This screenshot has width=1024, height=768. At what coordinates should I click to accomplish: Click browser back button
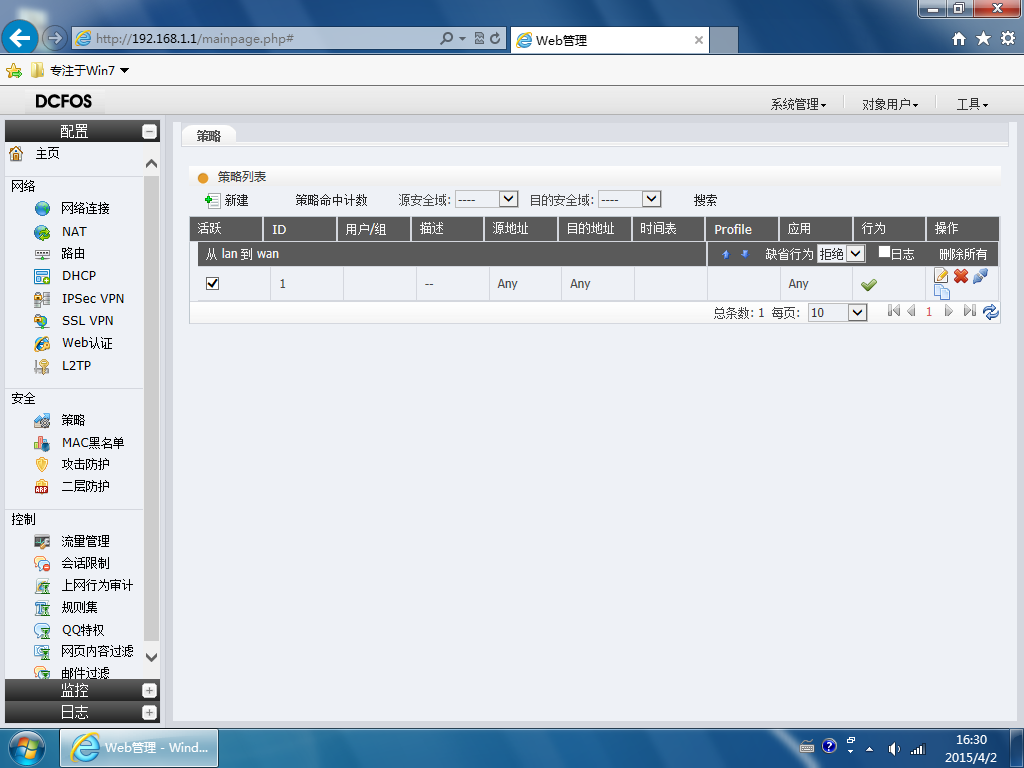coord(20,38)
